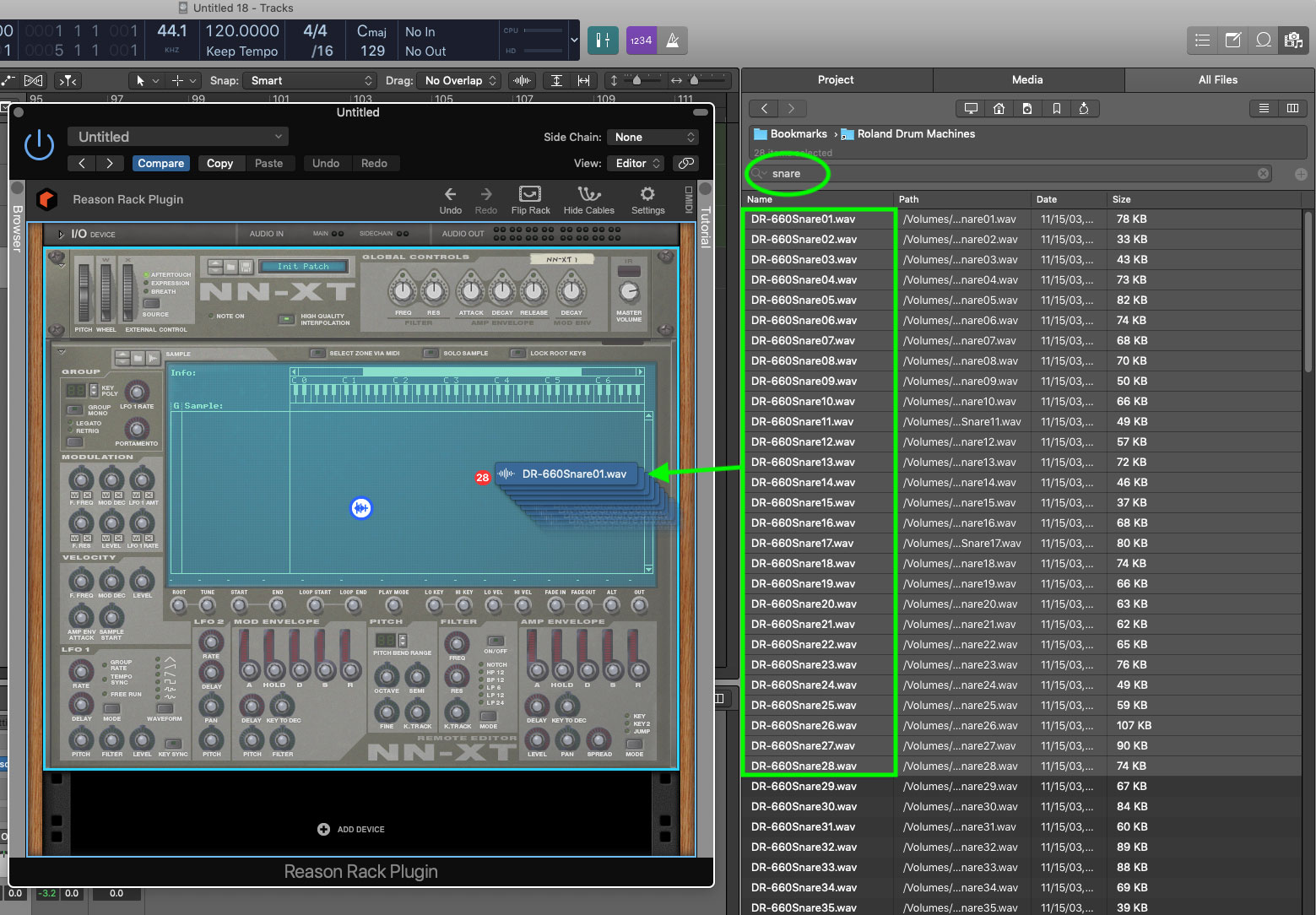The width and height of the screenshot is (1316, 915).
Task: Open the Tutorial side tab
Action: pyautogui.click(x=706, y=226)
